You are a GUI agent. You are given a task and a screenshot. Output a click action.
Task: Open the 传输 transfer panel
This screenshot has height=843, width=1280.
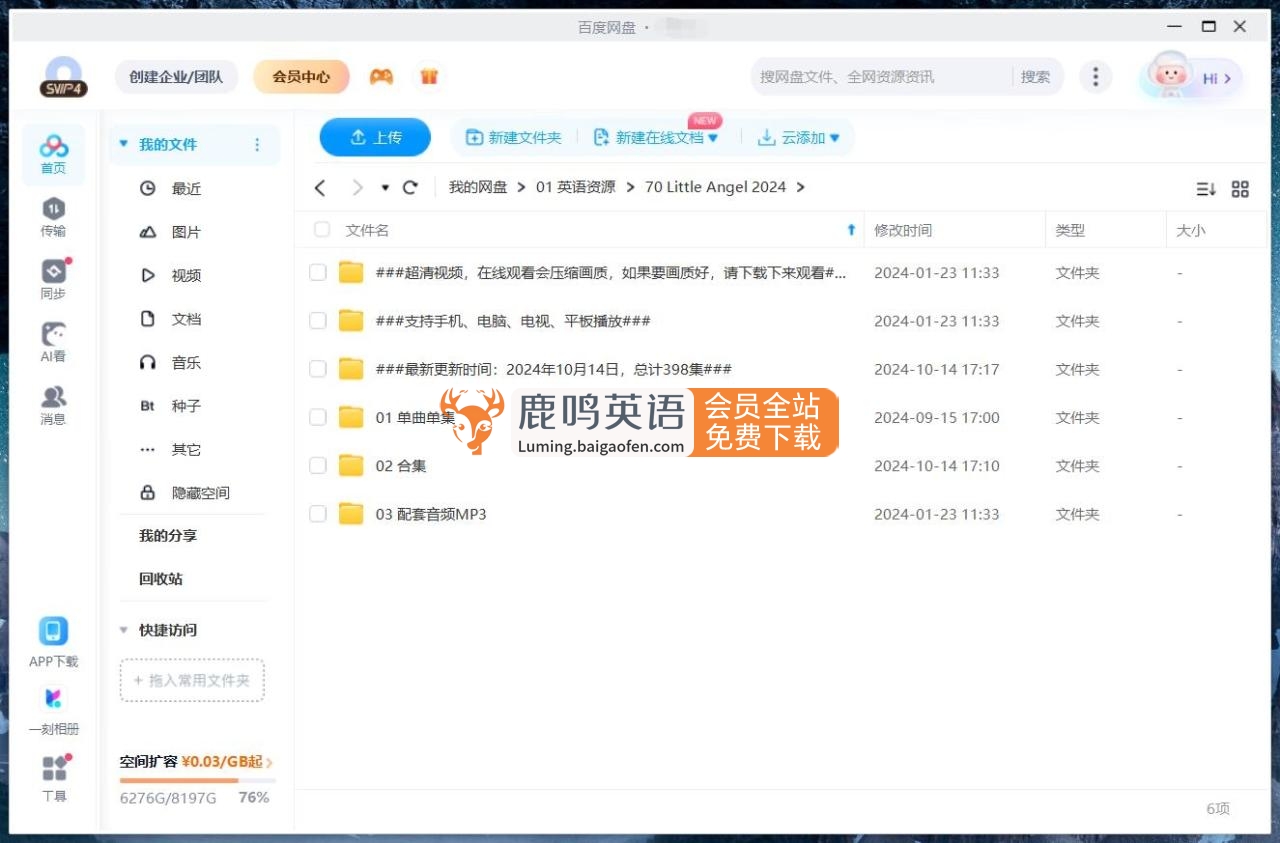[x=53, y=217]
